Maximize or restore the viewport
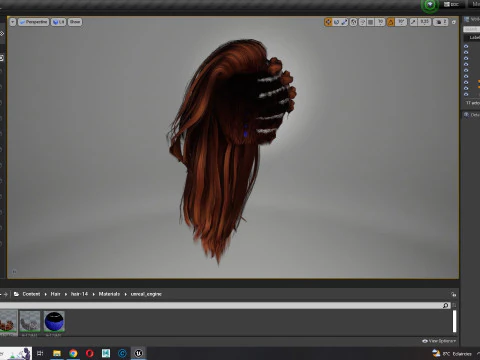 pyautogui.click(x=454, y=22)
